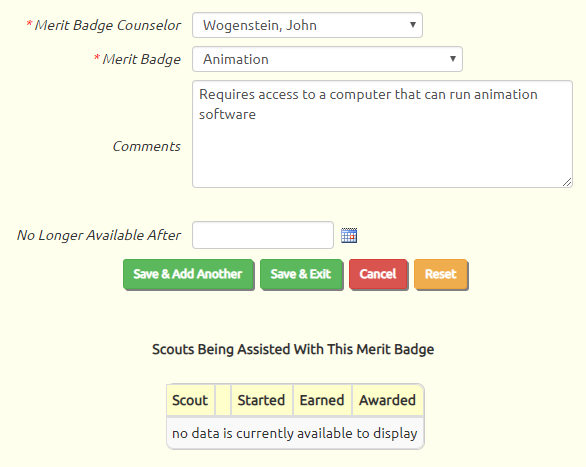Click the Merit Badge Counselor label
Screen dimensions: 586x467
point(108,25)
